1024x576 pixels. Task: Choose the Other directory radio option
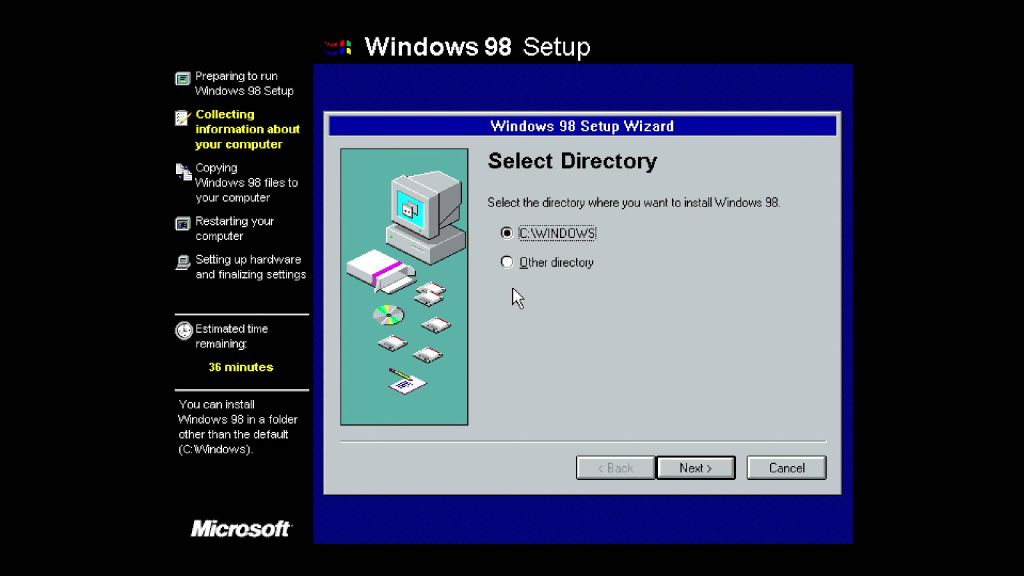tap(507, 263)
